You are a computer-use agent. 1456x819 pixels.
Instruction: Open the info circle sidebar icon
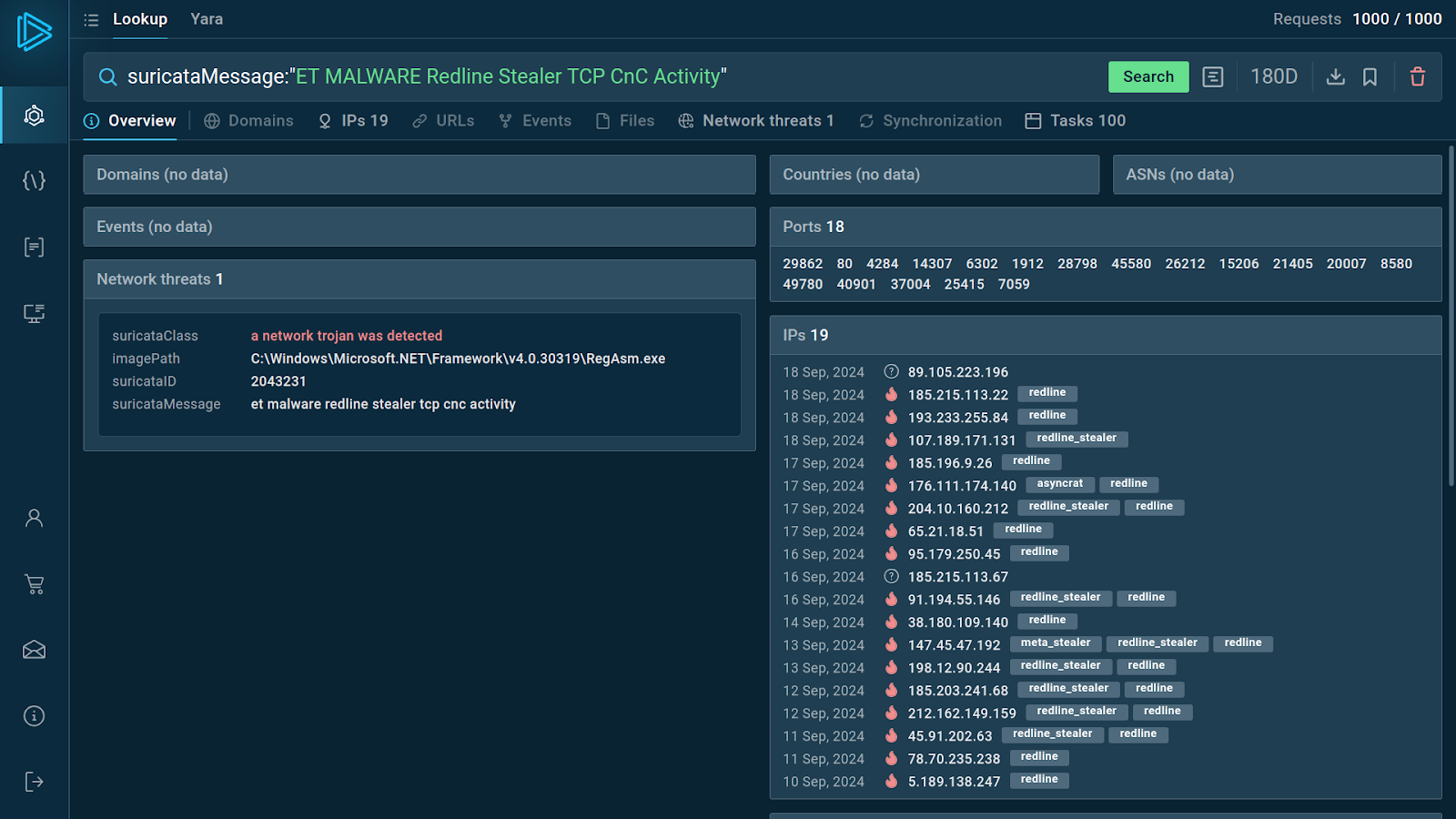point(34,716)
